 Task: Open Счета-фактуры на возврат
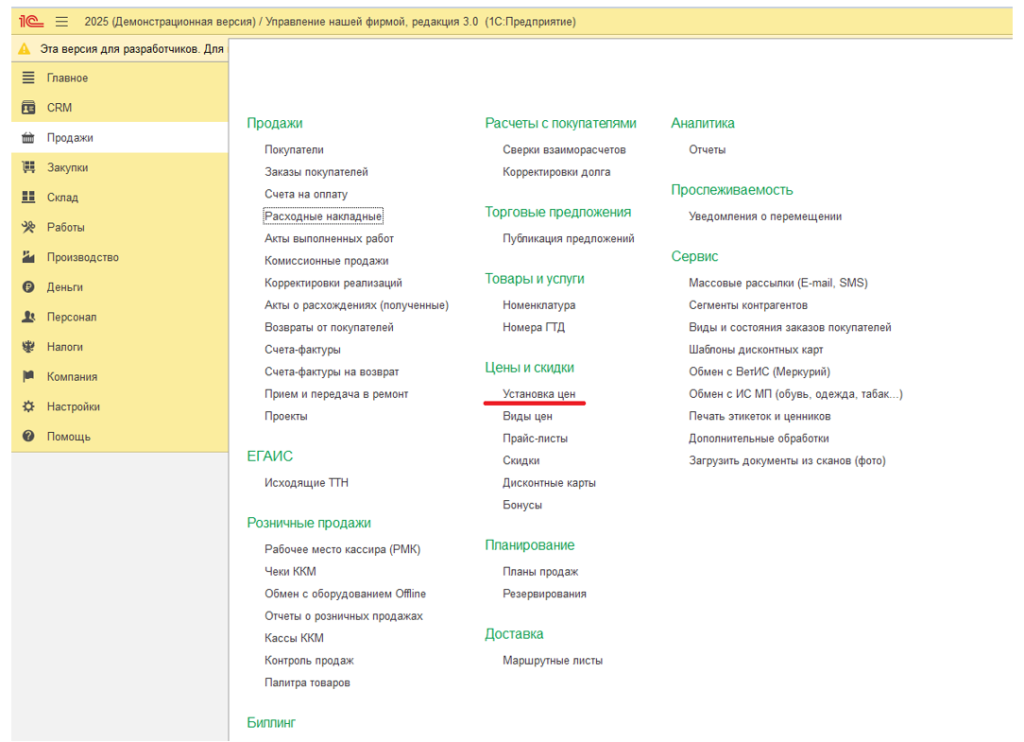pos(332,372)
